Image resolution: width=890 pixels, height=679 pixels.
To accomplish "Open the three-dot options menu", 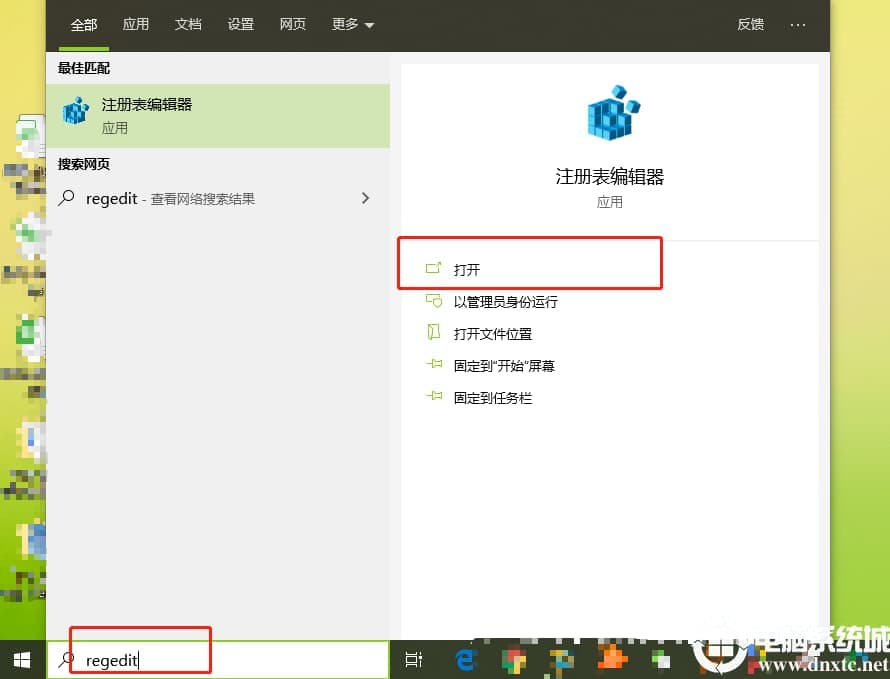I will [x=797, y=25].
